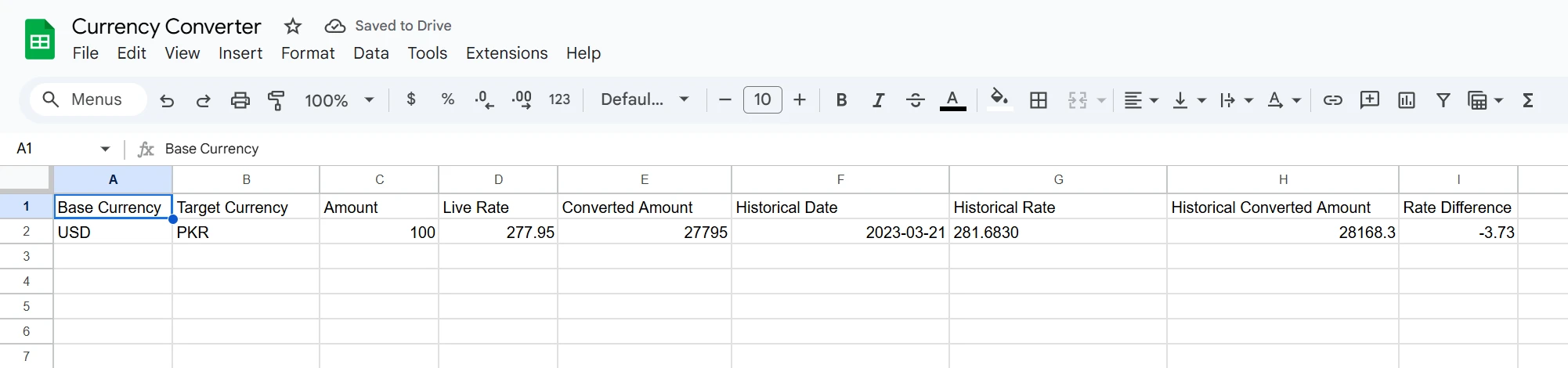Click the Merge cells icon
Image resolution: width=1568 pixels, height=368 pixels.
1078,100
